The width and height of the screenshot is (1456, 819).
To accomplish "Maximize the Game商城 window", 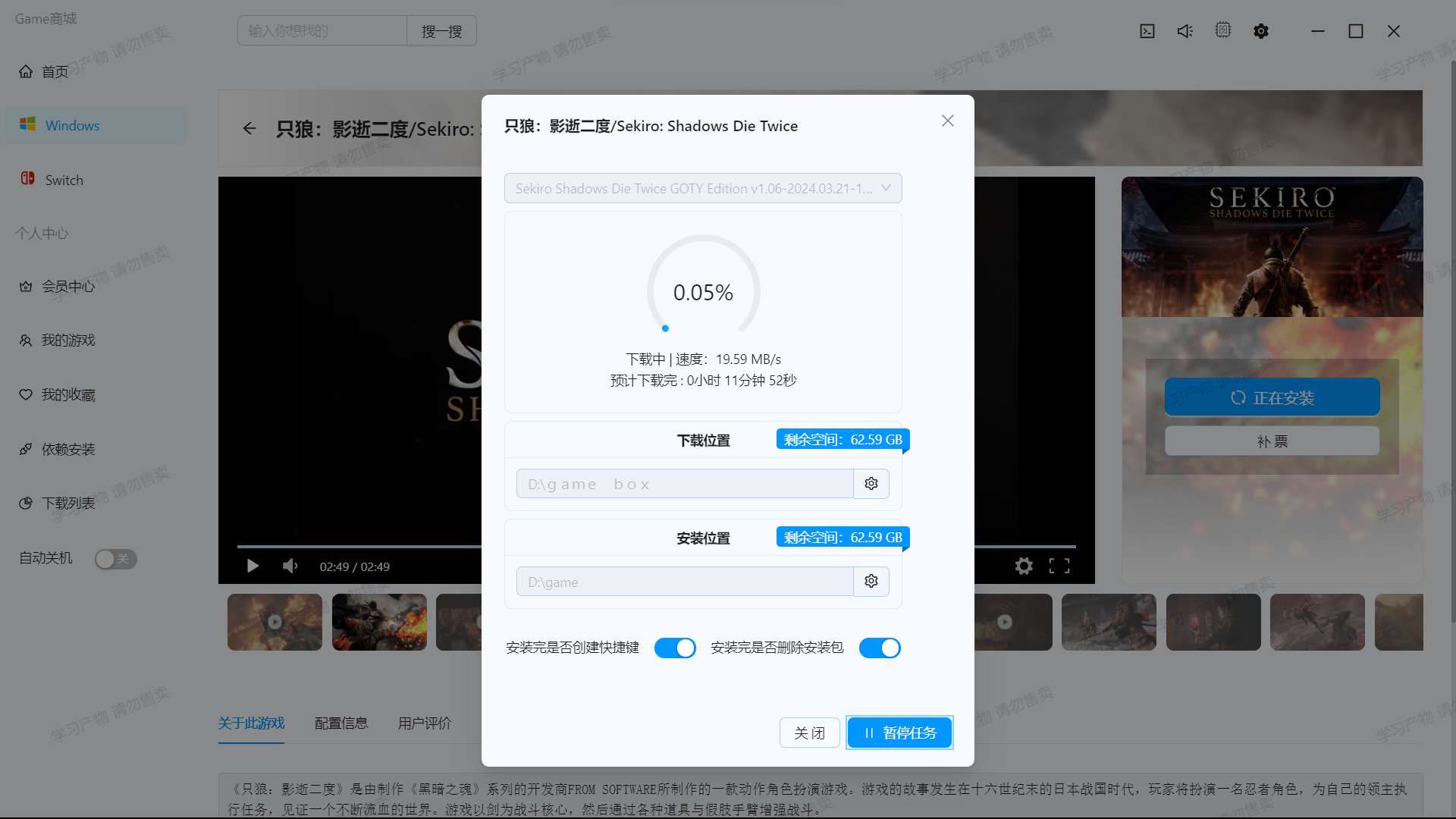I will click(1356, 31).
